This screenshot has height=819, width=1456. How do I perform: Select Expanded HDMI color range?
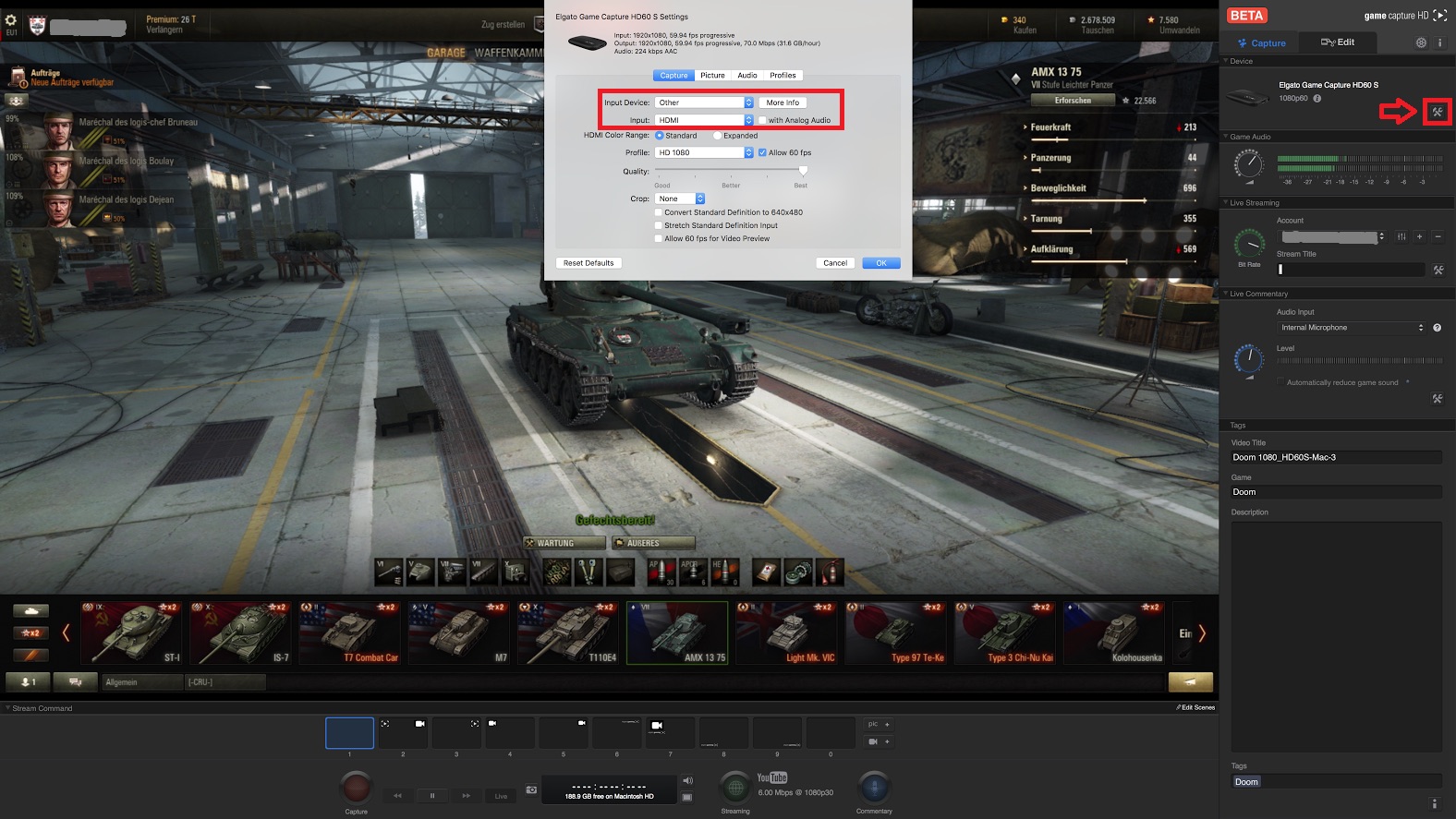click(717, 136)
